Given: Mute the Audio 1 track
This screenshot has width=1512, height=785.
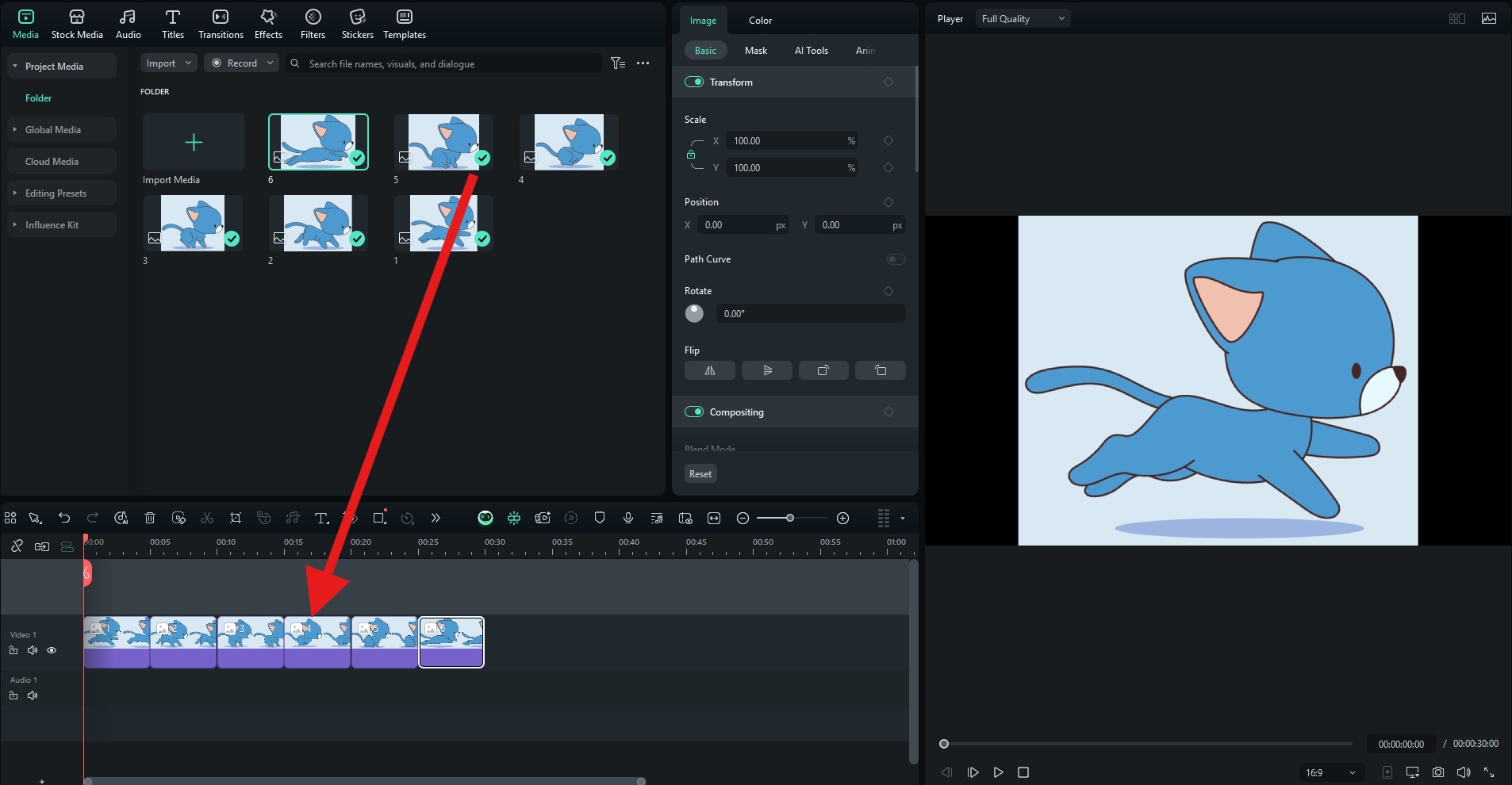Looking at the screenshot, I should coord(33,695).
